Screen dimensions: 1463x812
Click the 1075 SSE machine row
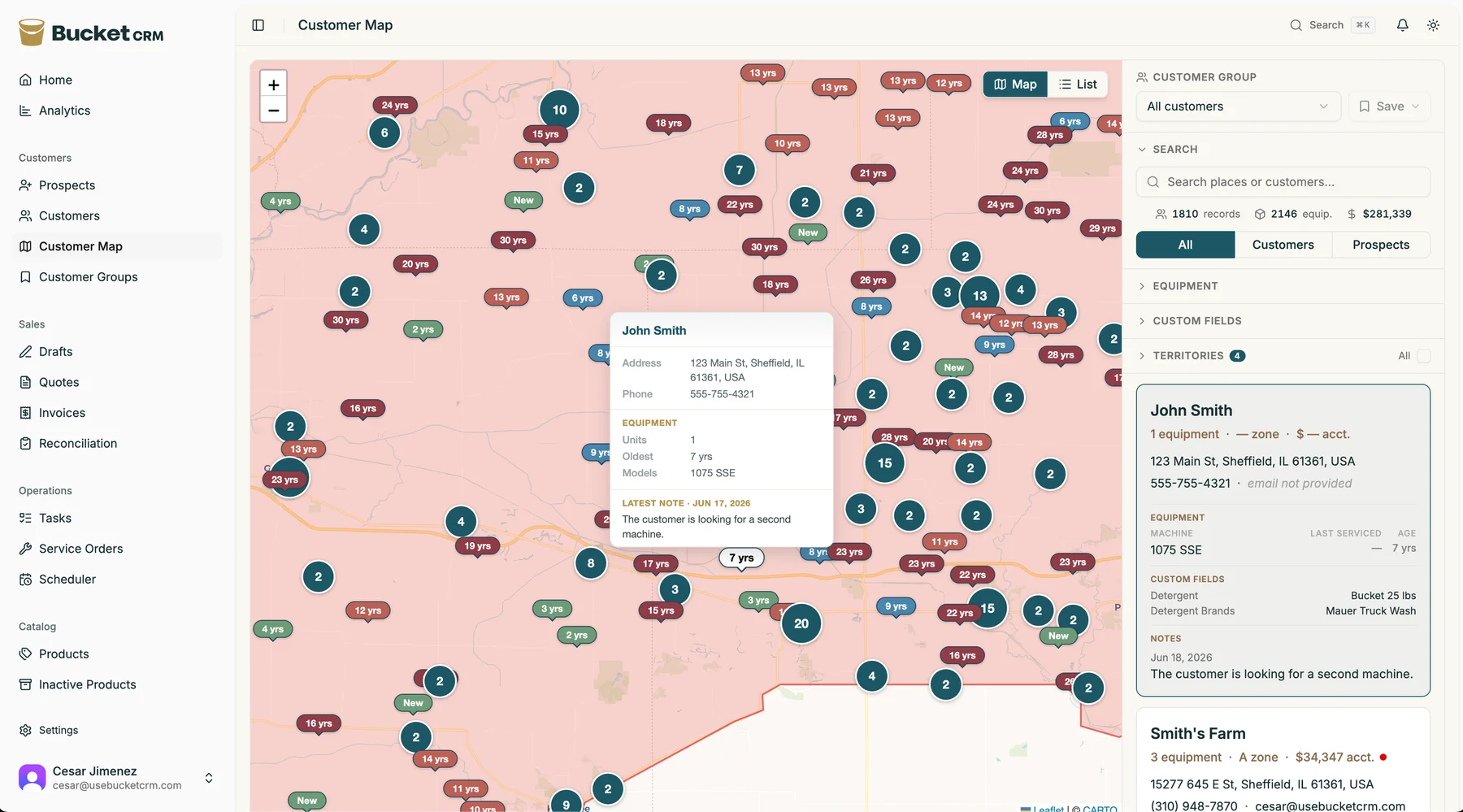1283,549
